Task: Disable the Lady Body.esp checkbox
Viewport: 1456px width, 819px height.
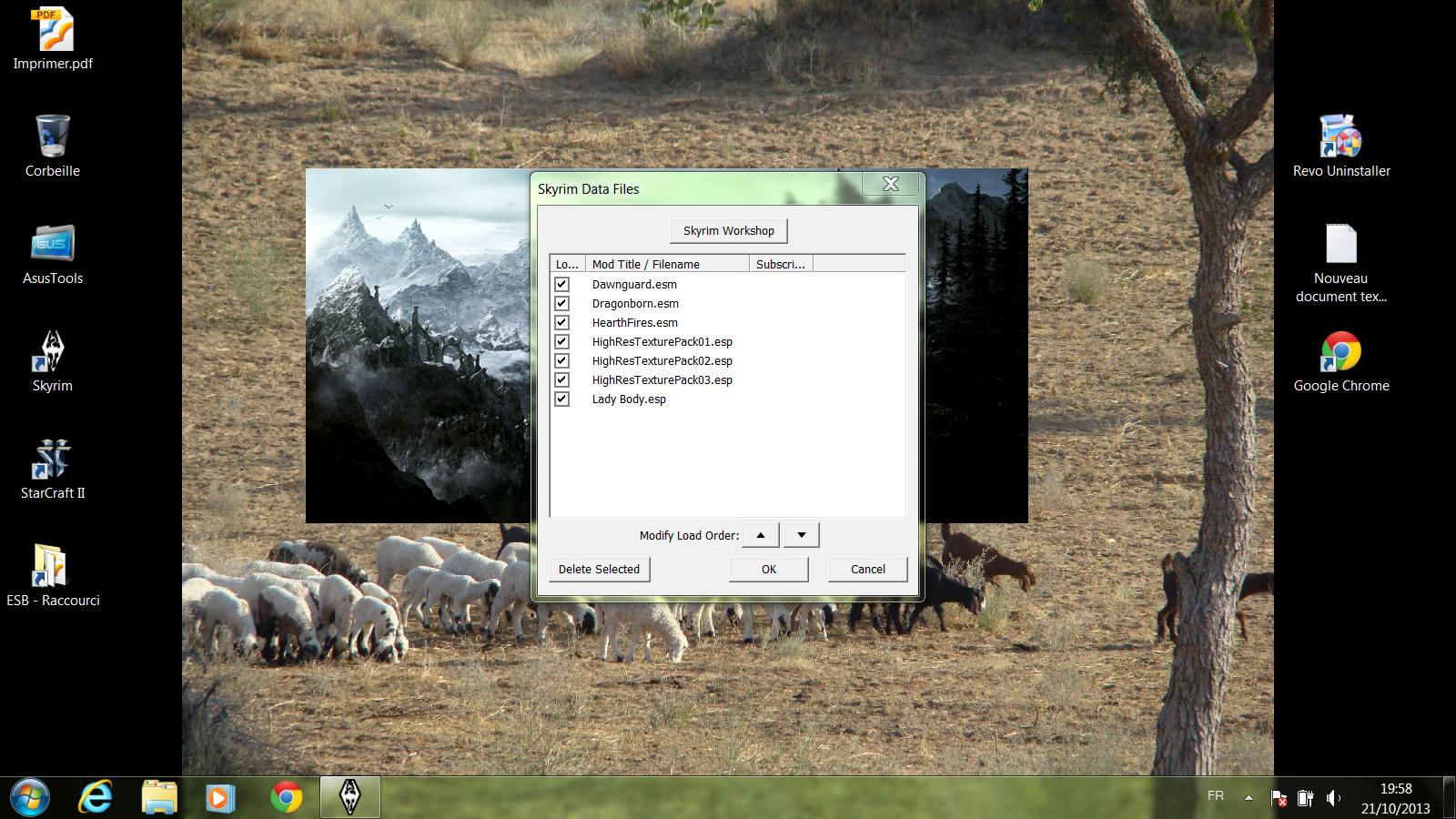Action: pyautogui.click(x=561, y=399)
